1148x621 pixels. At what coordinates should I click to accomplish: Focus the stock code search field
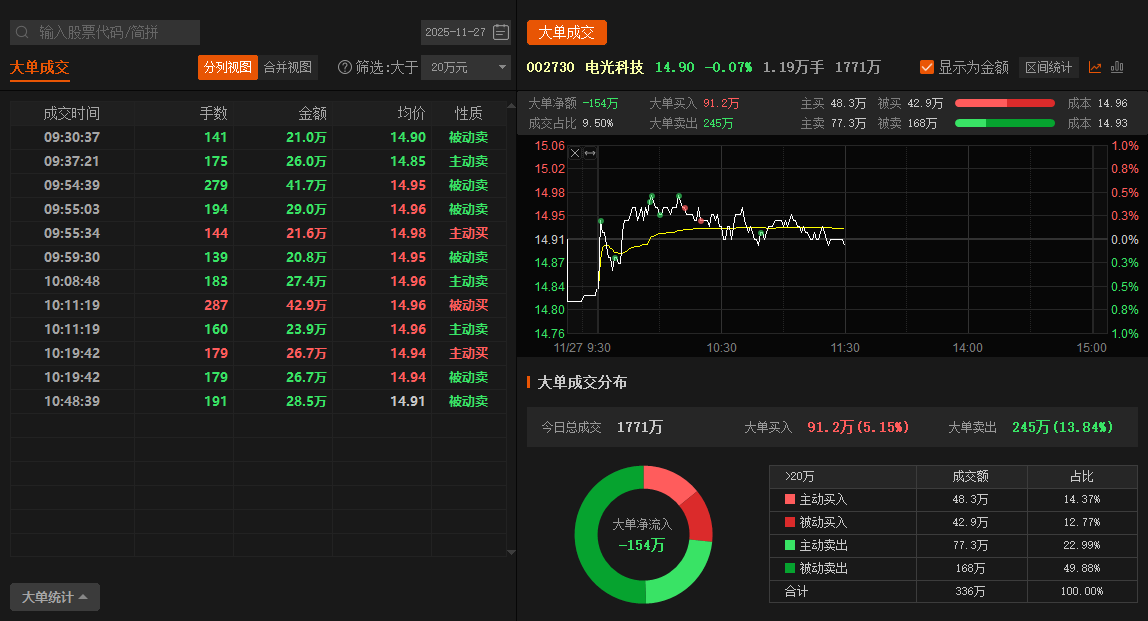click(115, 32)
